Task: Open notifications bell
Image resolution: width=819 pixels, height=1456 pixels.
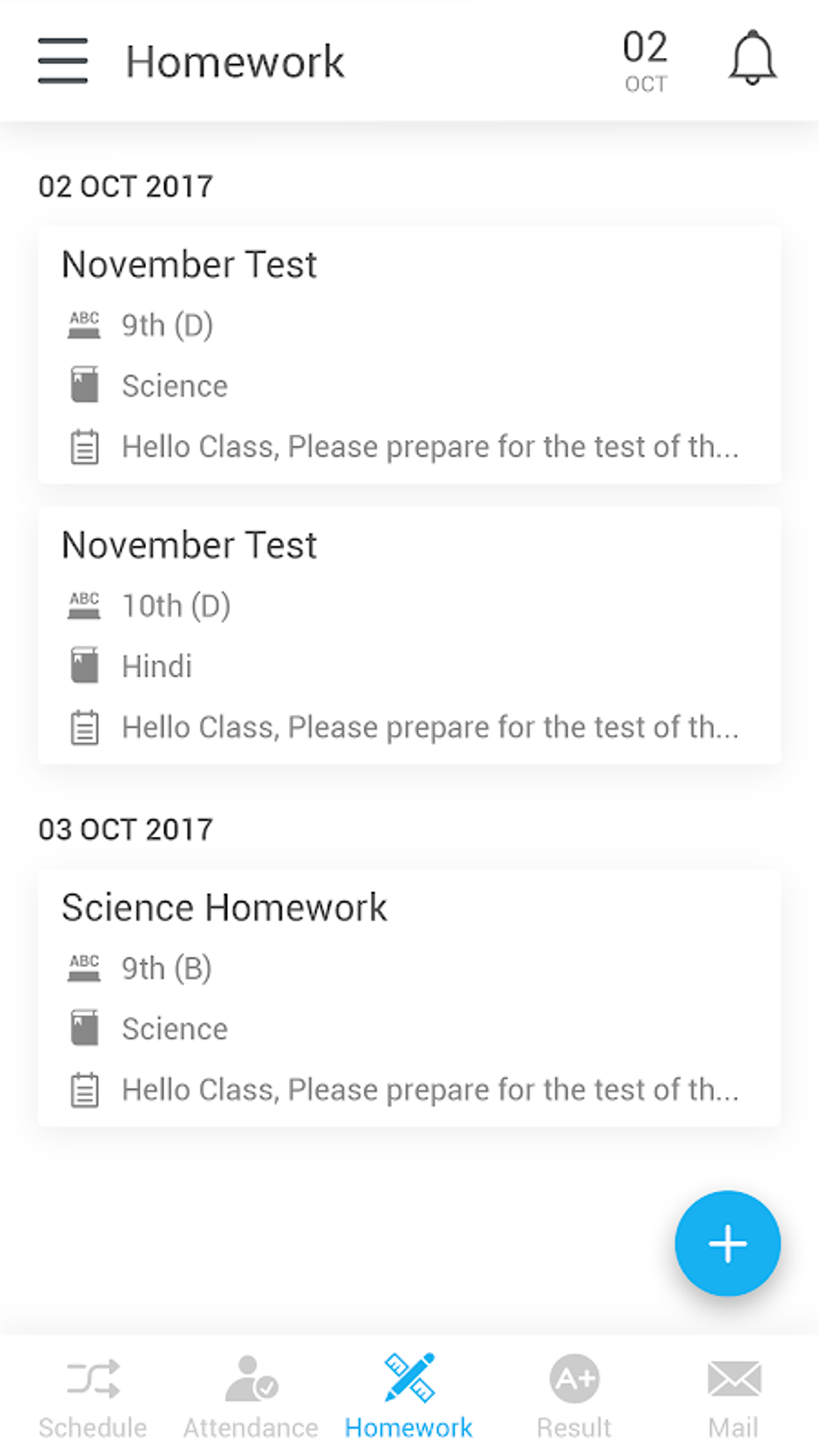Action: (752, 58)
